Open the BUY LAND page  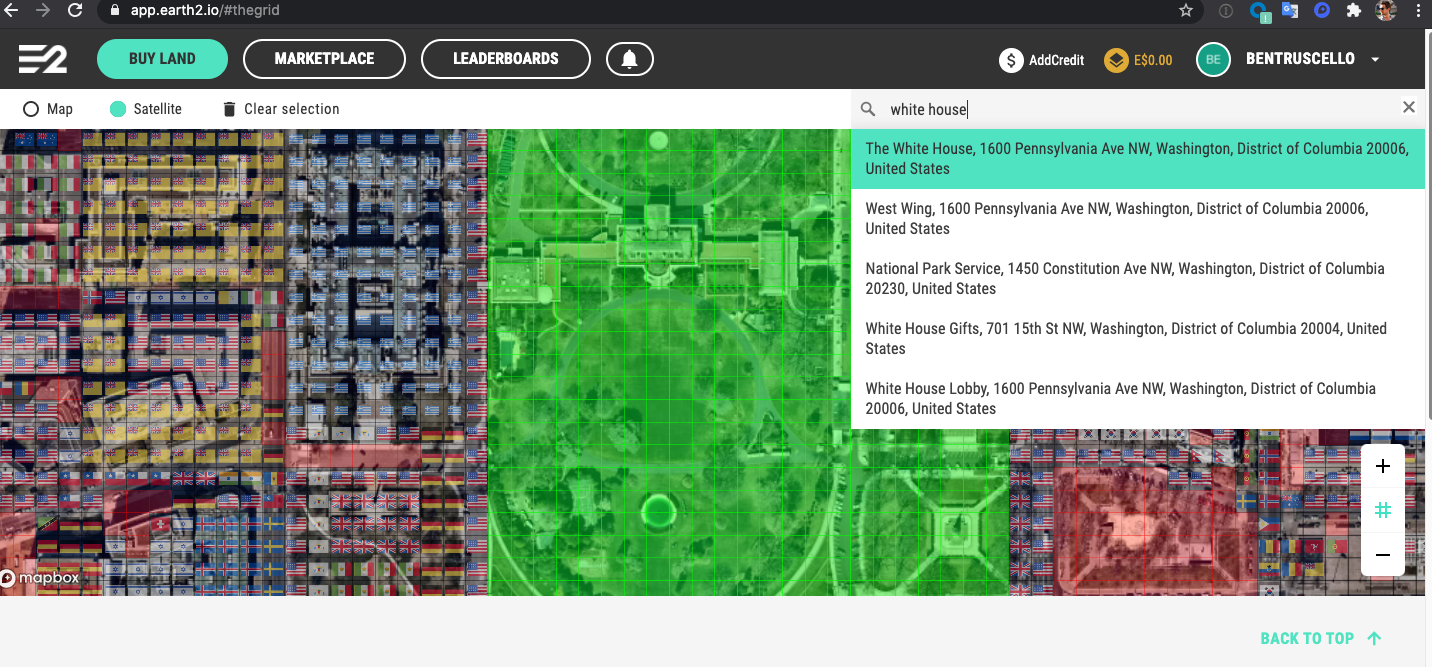(x=162, y=59)
